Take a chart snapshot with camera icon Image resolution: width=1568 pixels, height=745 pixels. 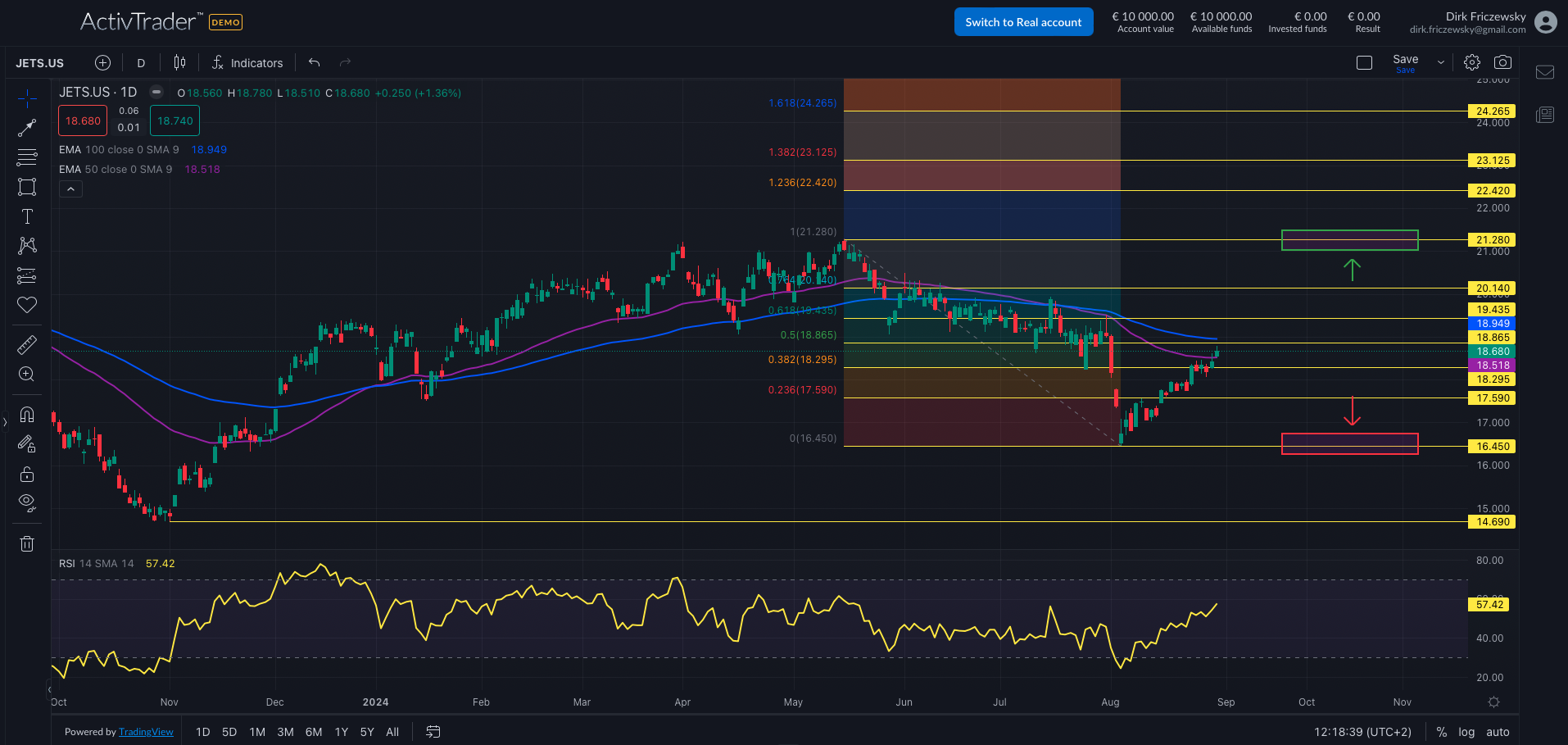[x=1502, y=62]
